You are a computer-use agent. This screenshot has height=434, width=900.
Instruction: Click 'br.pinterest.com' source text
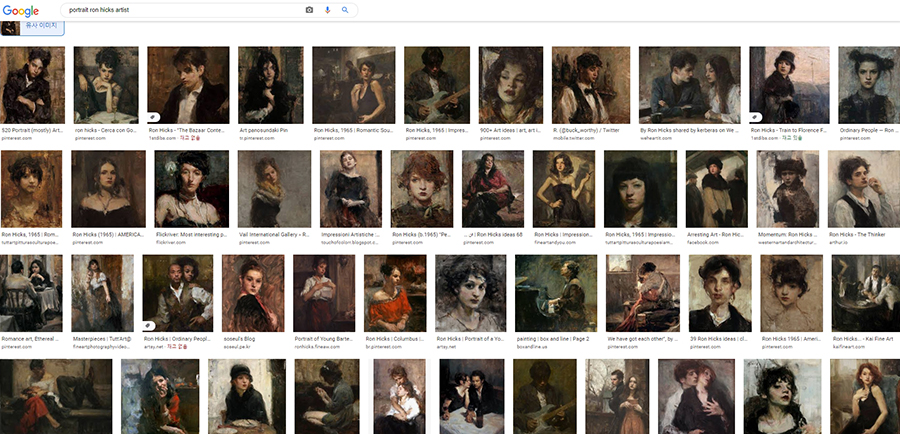382,347
